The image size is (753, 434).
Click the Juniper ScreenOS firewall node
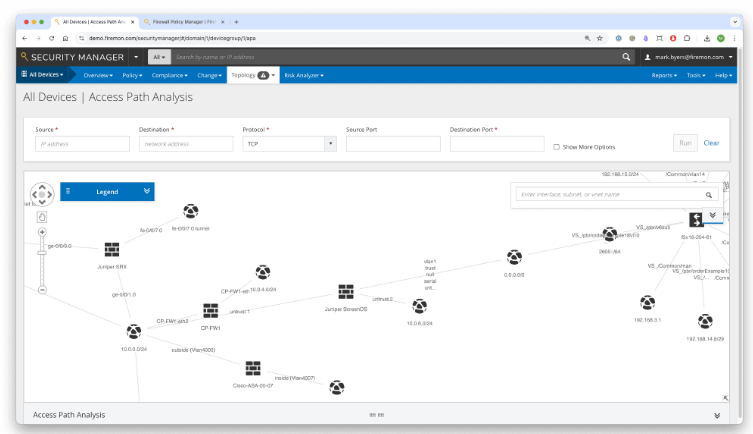click(x=346, y=291)
